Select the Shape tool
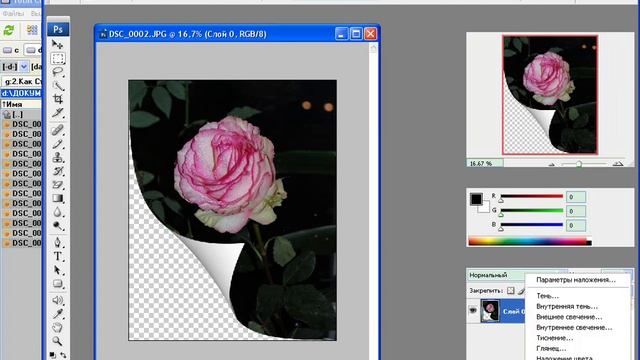Screen dimensions: 640x360 [x=58, y=283]
